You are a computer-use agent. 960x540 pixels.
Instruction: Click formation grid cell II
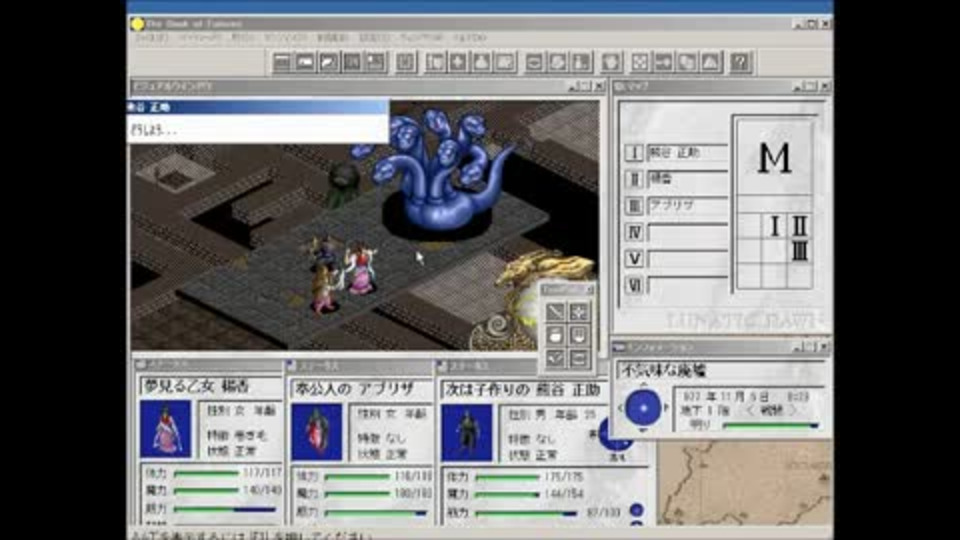[800, 227]
